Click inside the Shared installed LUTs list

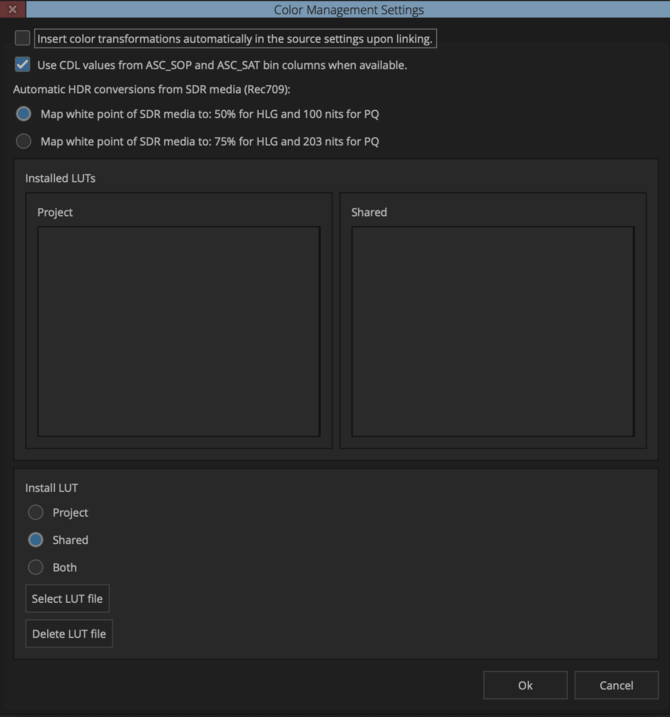tap(493, 332)
